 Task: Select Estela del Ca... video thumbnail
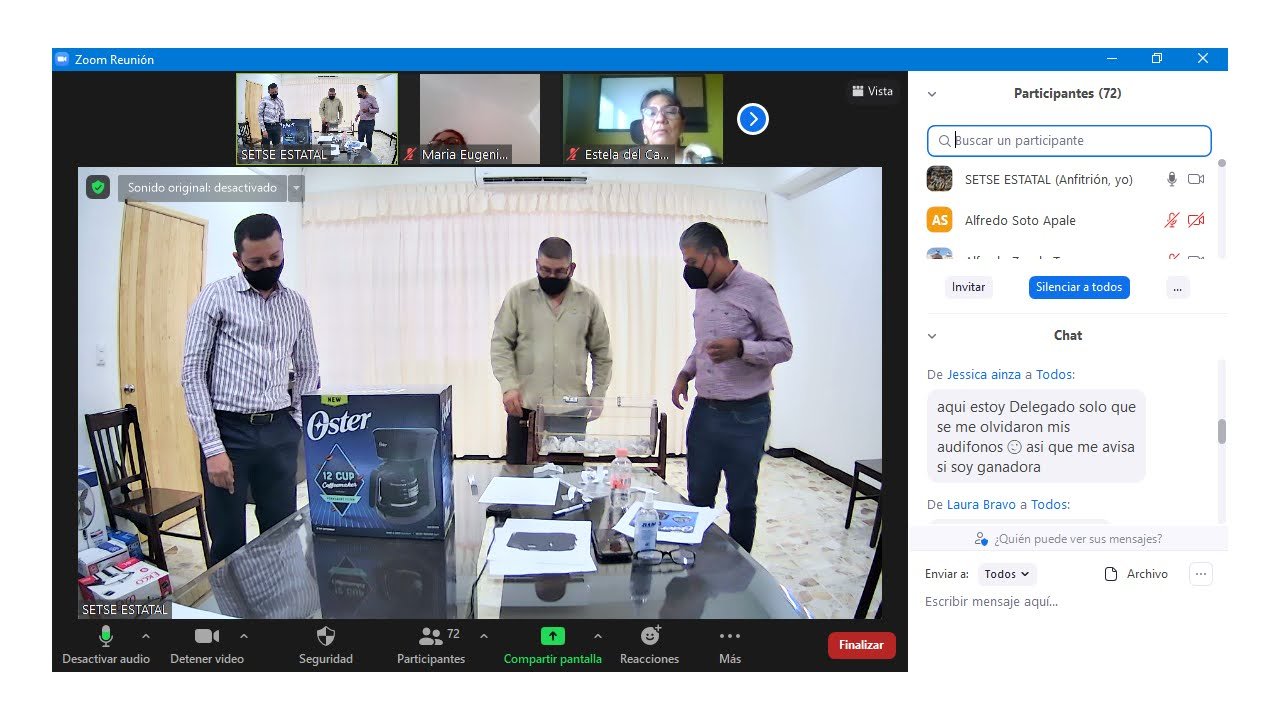(642, 119)
